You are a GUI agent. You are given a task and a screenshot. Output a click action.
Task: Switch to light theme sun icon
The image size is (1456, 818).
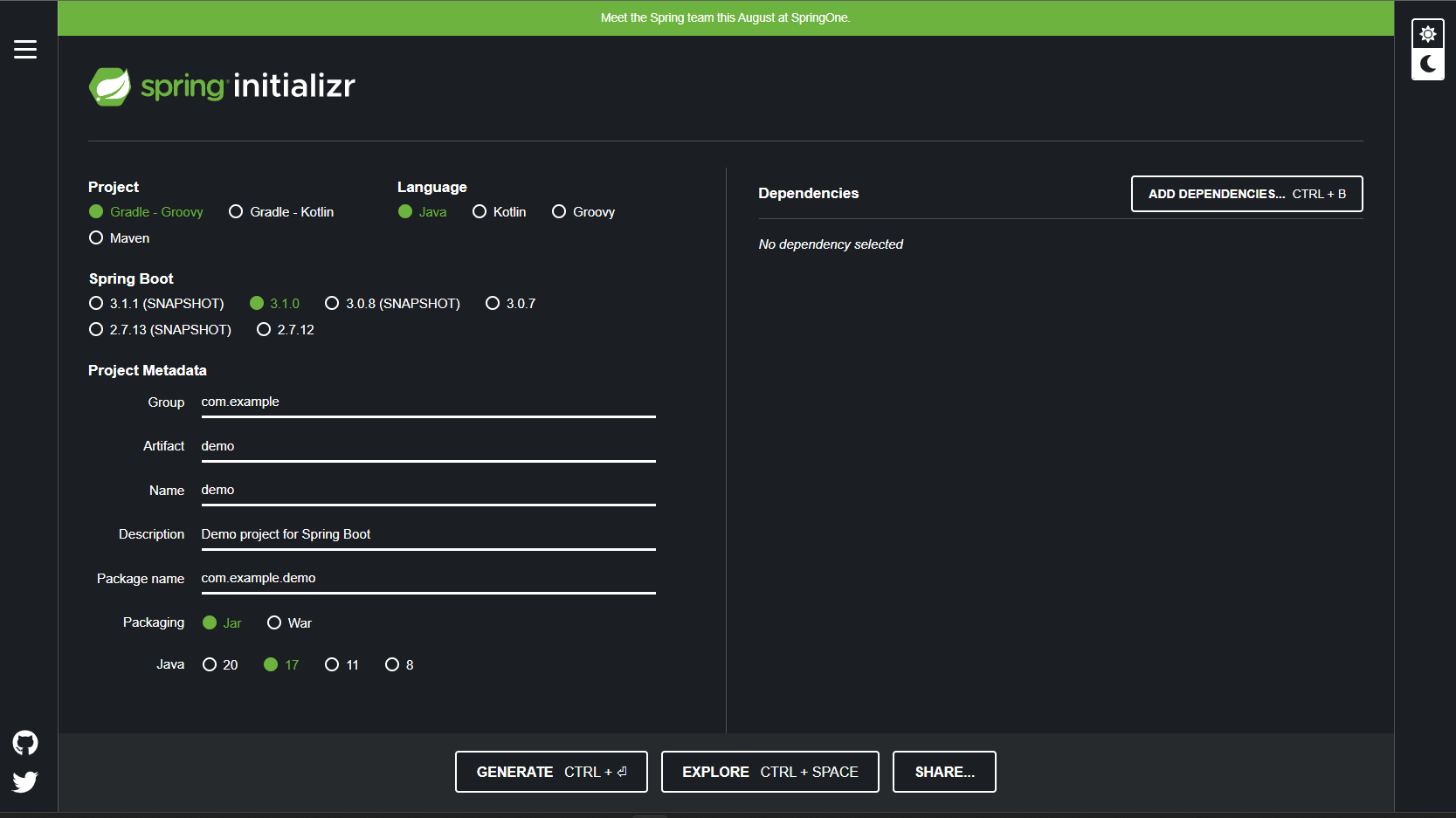1428,34
